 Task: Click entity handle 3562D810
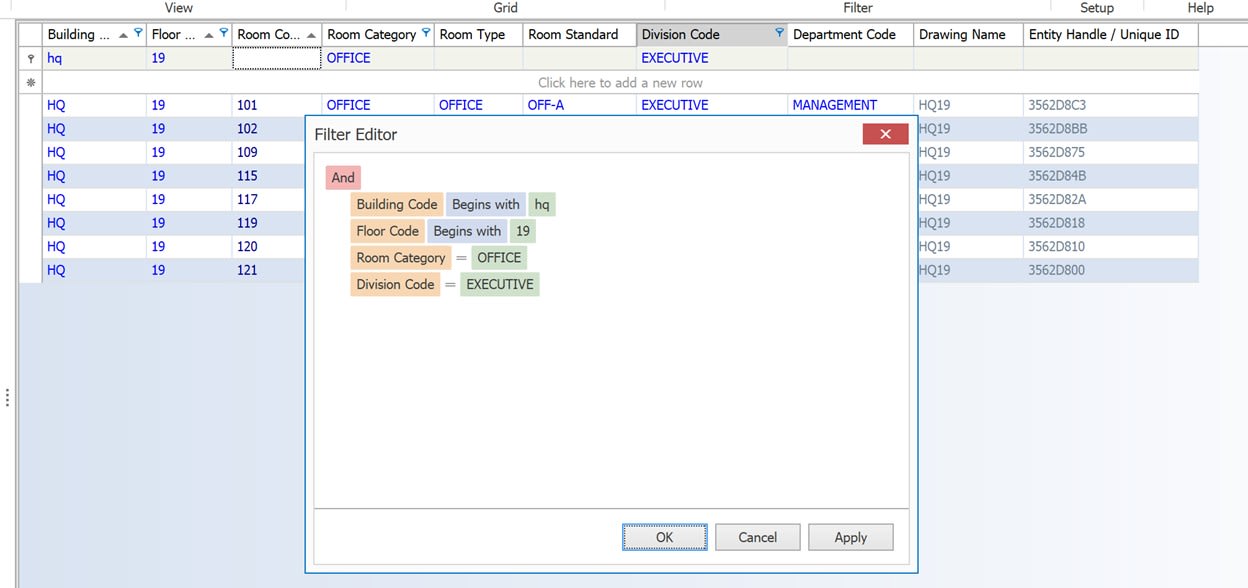coord(1110,246)
